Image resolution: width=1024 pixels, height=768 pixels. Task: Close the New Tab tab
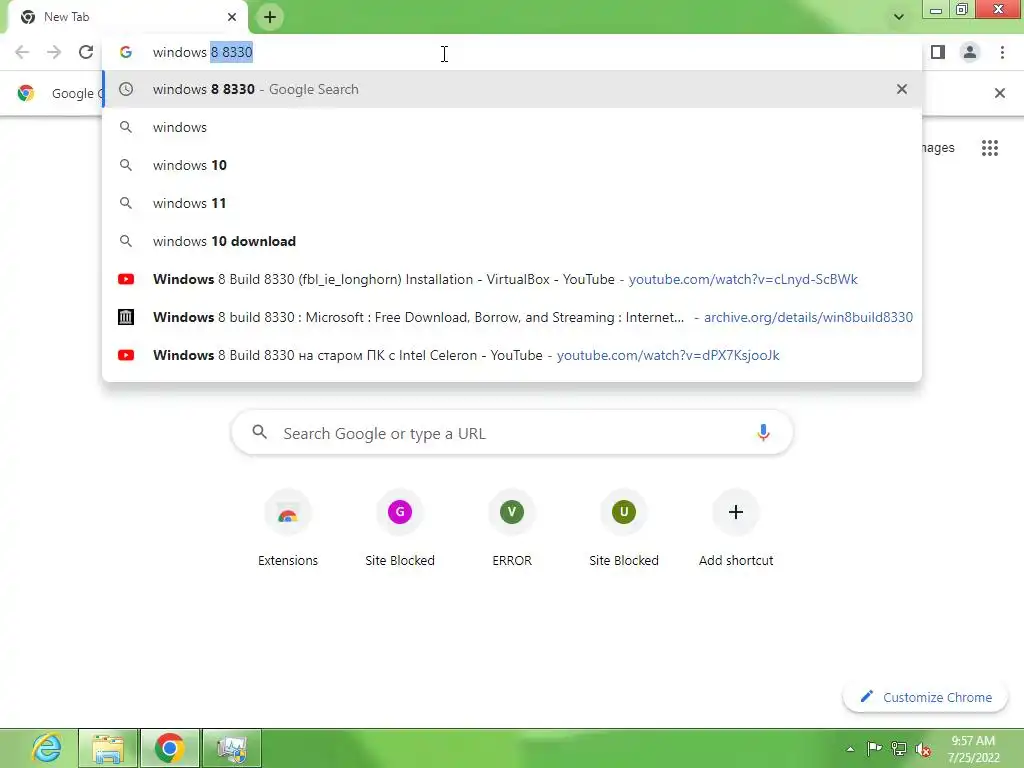tap(232, 17)
